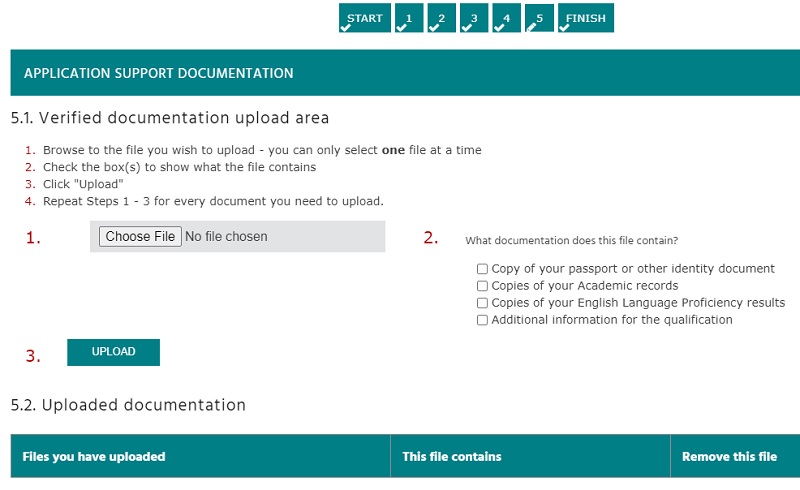This screenshot has width=800, height=490.
Task: Switch to step 4
Action: tap(506, 18)
